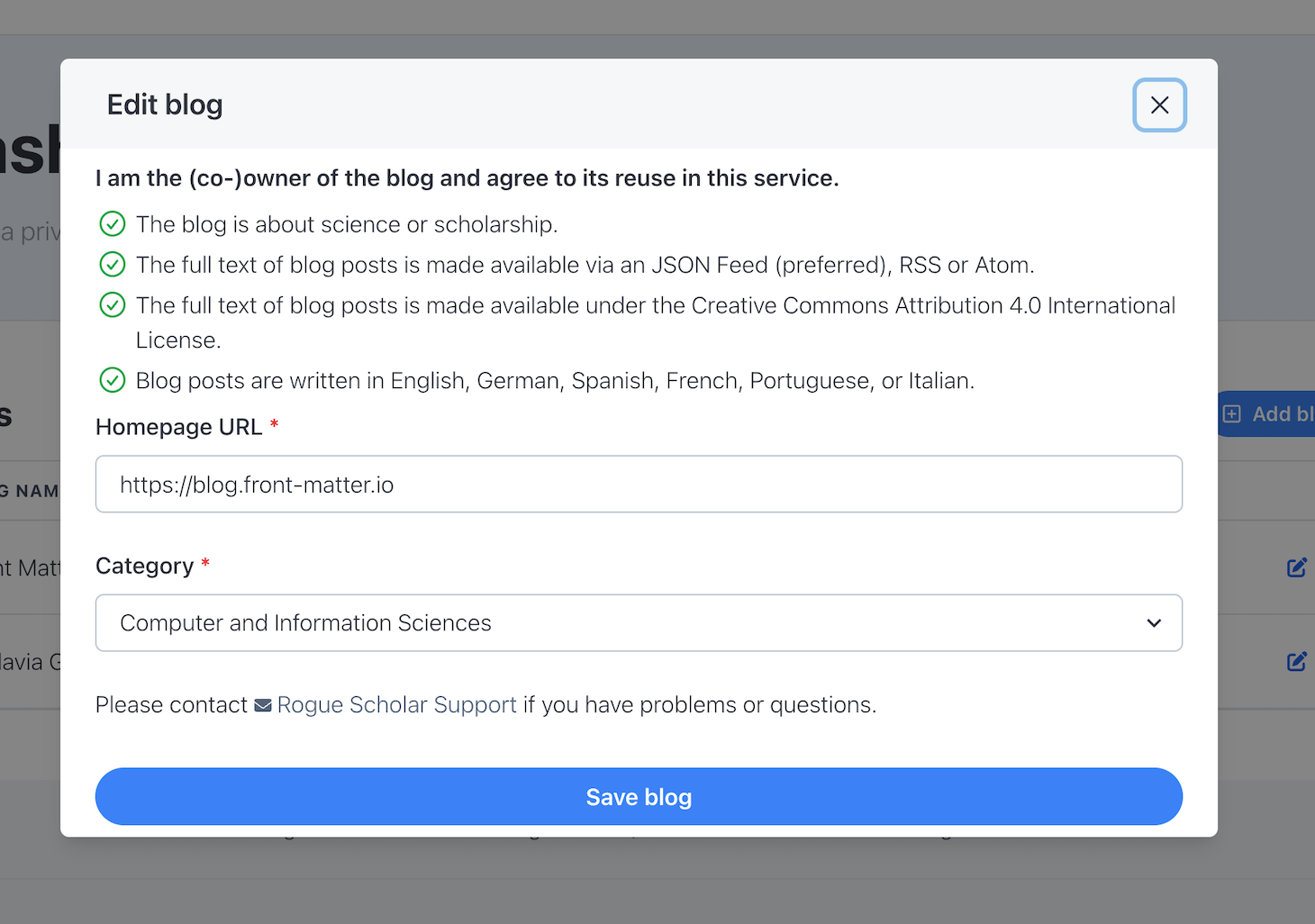Screen dimensions: 1315x924
Task: Click check icon beside JSON Feed requirement
Action: [x=113, y=264]
